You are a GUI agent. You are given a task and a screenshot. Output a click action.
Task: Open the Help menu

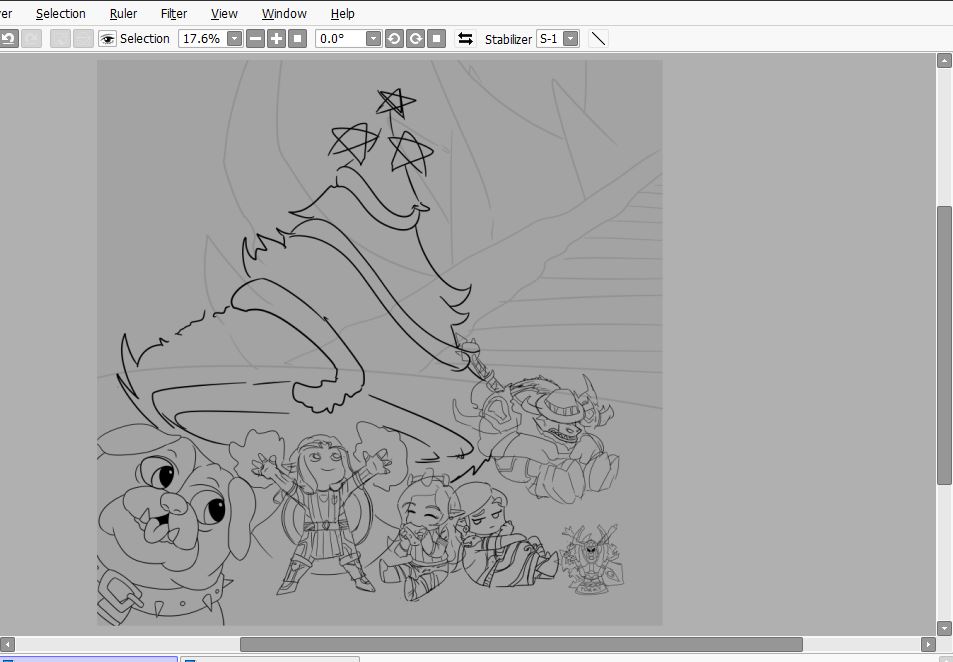click(342, 13)
